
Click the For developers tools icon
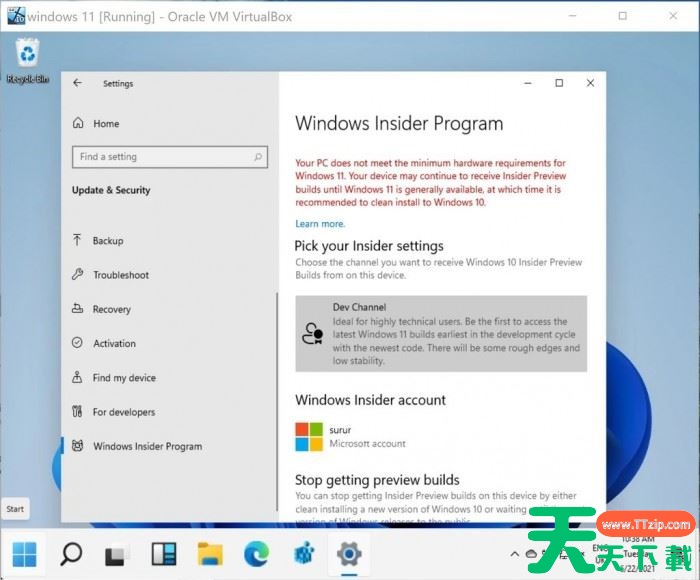click(77, 411)
